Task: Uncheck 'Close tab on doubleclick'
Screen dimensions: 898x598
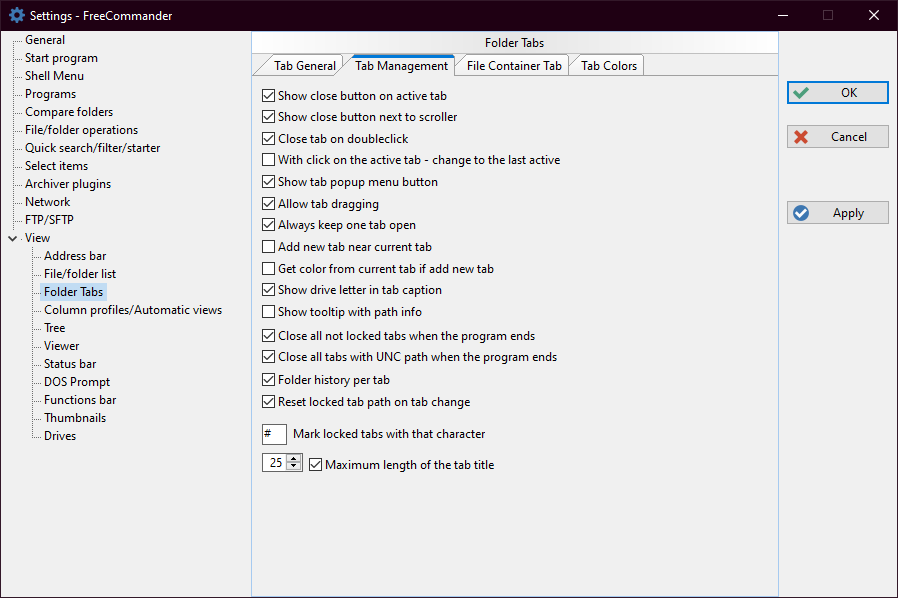Action: click(268, 139)
